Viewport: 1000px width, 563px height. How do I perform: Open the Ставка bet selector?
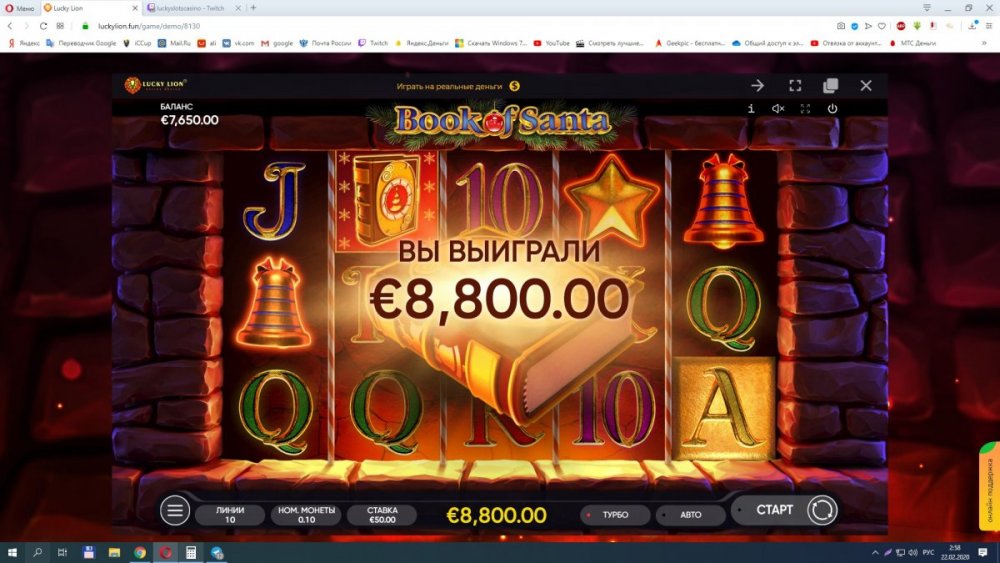382,515
